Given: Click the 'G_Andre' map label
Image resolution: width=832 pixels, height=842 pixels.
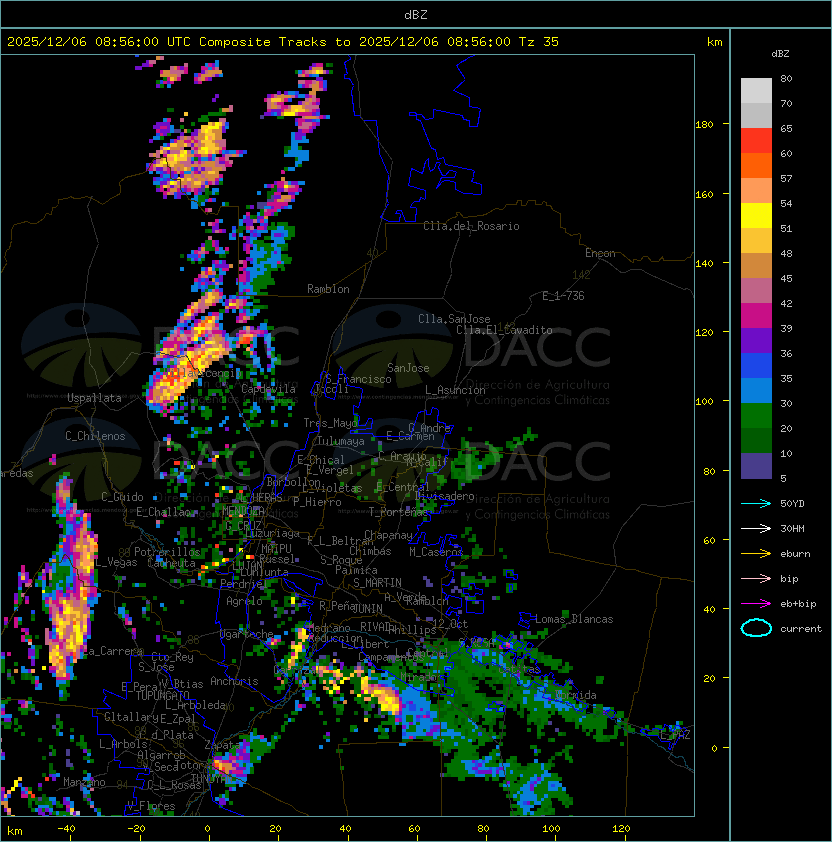Looking at the screenshot, I should coord(429,428).
